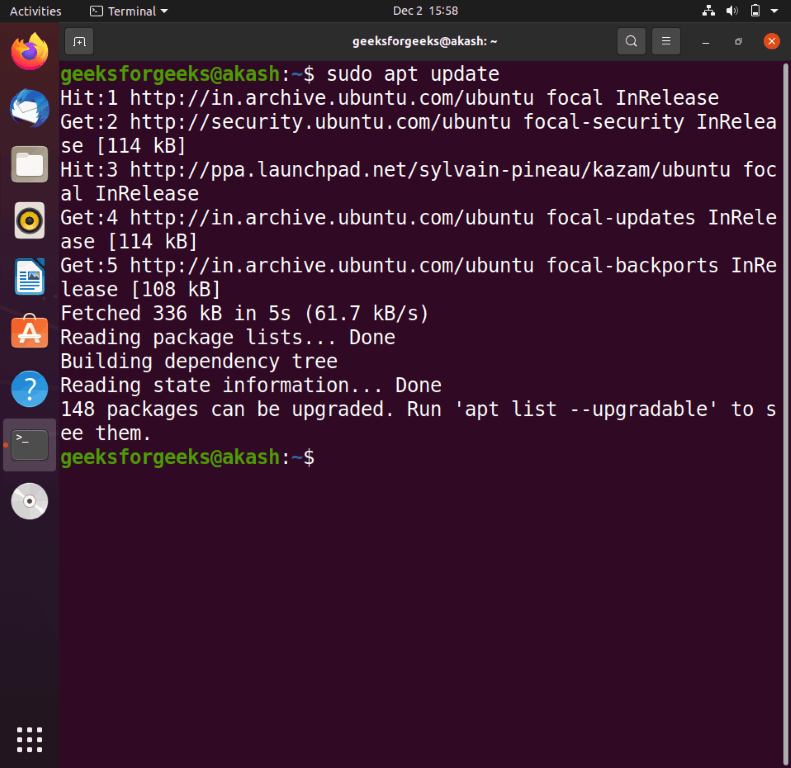Restore the terminal window size

[739, 41]
